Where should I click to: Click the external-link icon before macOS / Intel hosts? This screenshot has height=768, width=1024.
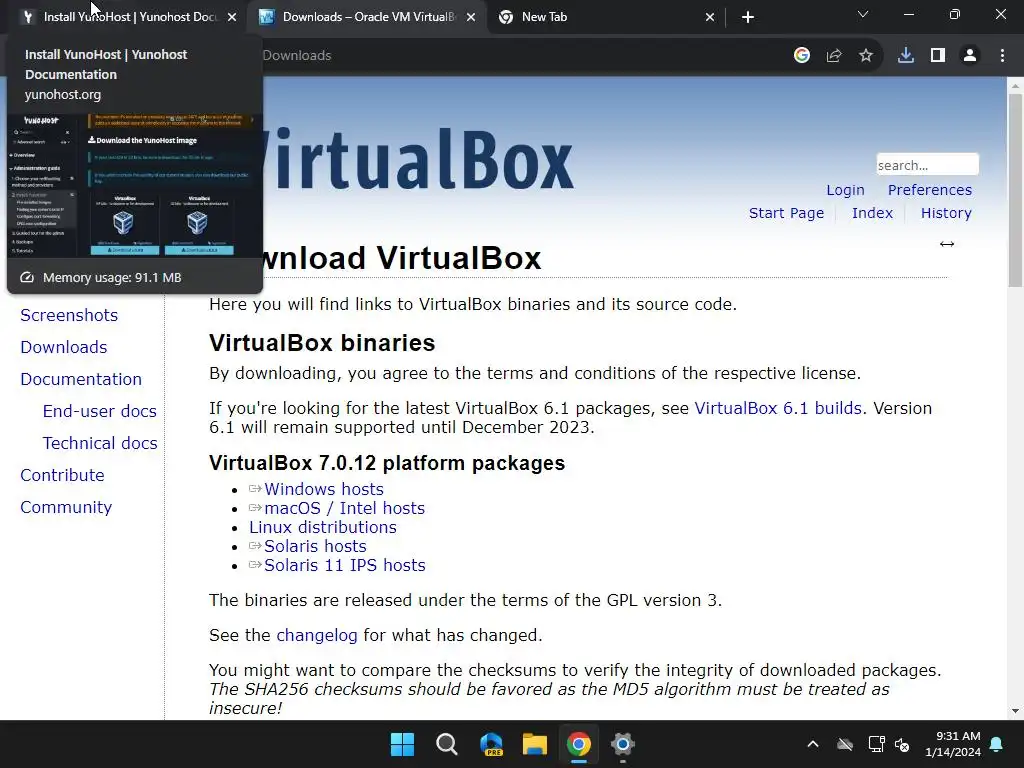pos(255,507)
